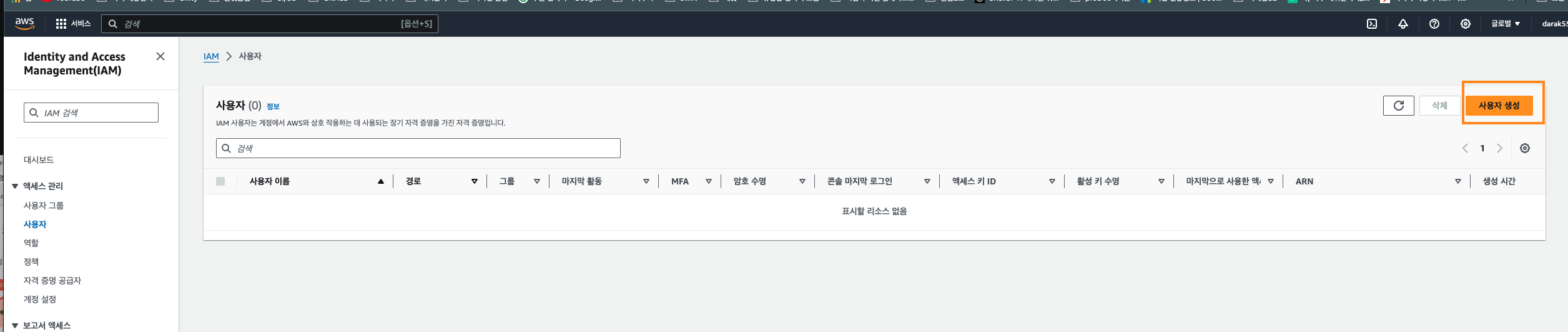The width and height of the screenshot is (1568, 332).
Task: Open the 글로벌 region dropdown
Action: tap(1506, 24)
